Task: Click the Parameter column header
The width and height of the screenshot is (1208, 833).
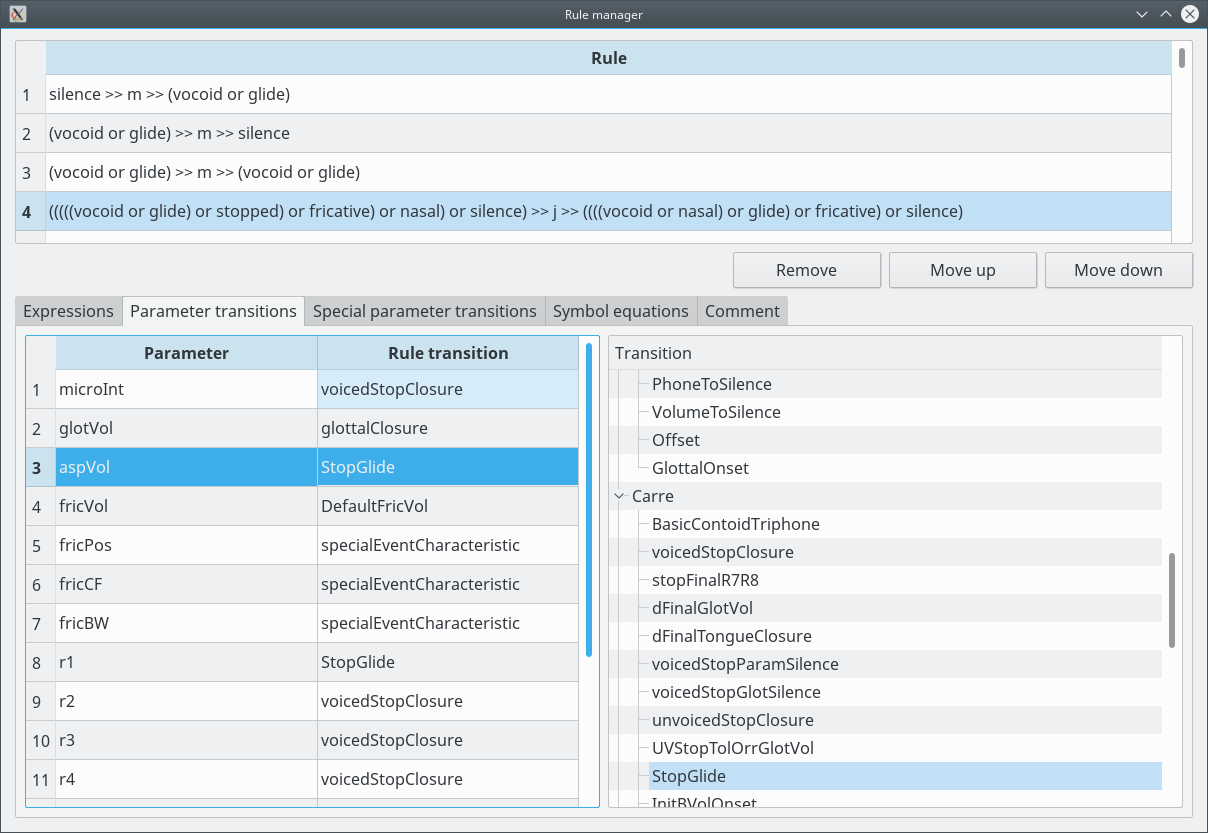Action: pos(186,353)
